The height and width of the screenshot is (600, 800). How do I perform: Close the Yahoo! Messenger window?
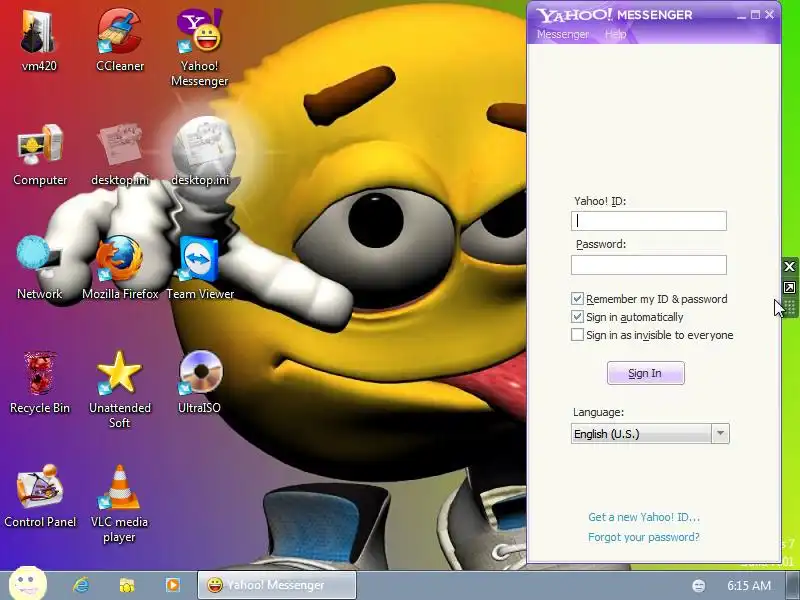tap(769, 15)
